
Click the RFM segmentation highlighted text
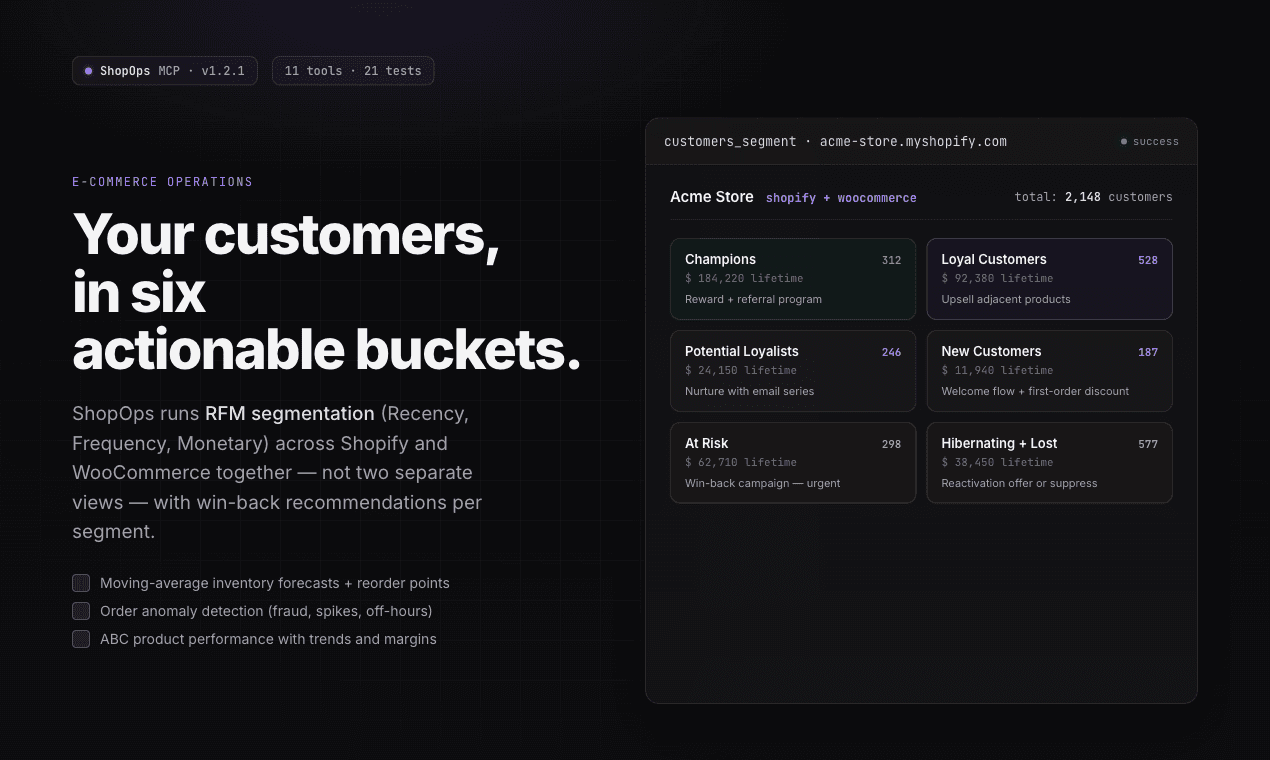tap(289, 413)
